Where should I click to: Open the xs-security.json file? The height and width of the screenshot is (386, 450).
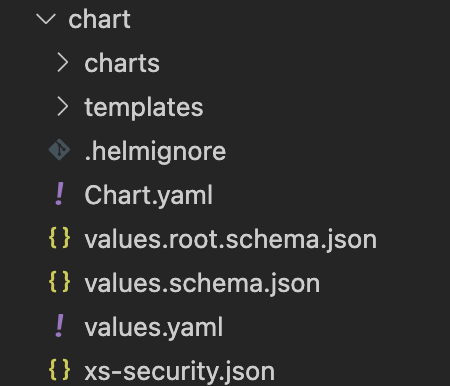coord(179,372)
